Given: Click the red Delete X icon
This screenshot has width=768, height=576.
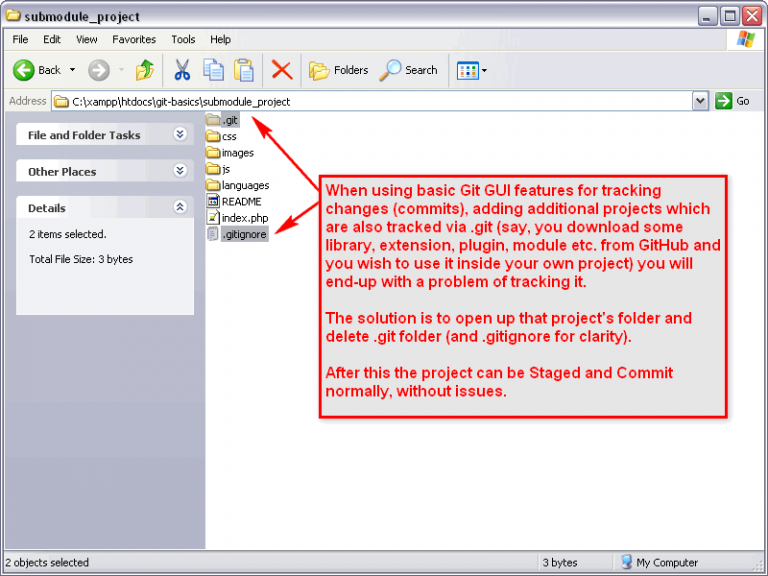Looking at the screenshot, I should click(x=282, y=70).
